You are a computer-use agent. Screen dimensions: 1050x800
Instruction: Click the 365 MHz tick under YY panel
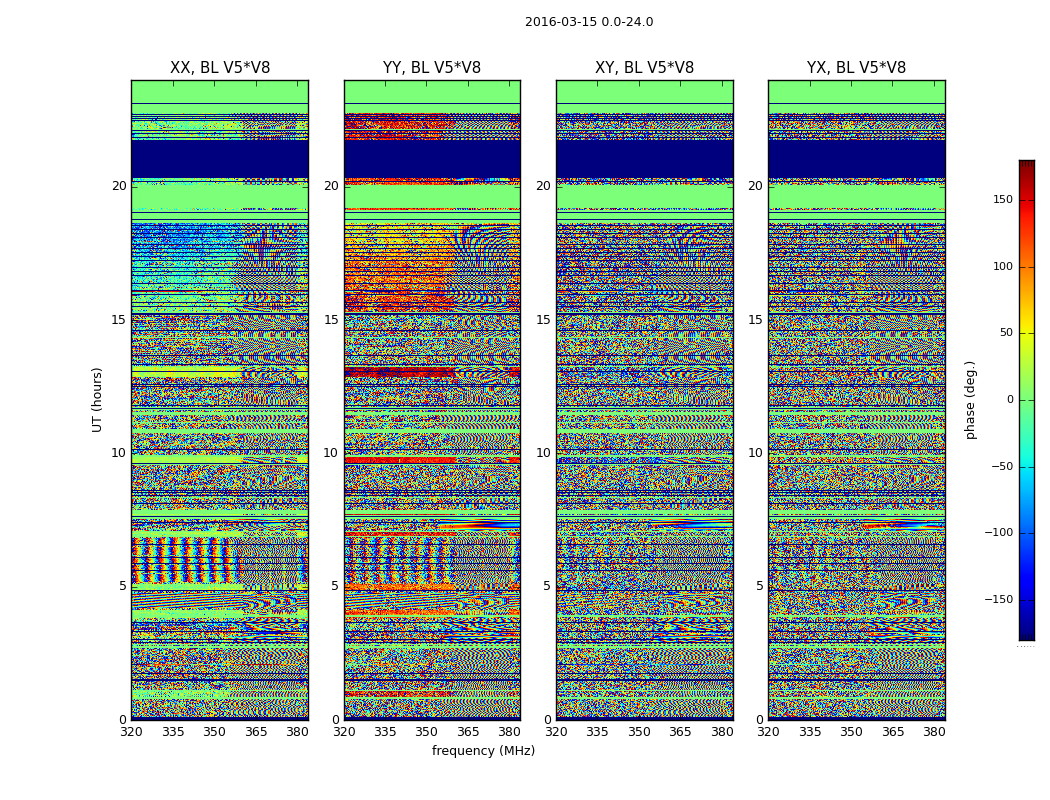pos(468,732)
